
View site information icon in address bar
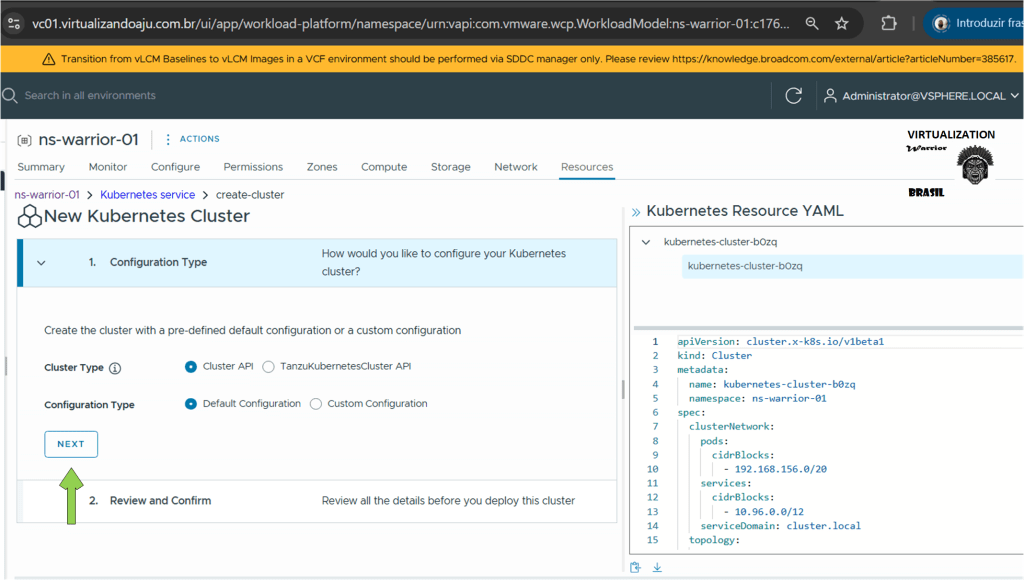point(13,23)
